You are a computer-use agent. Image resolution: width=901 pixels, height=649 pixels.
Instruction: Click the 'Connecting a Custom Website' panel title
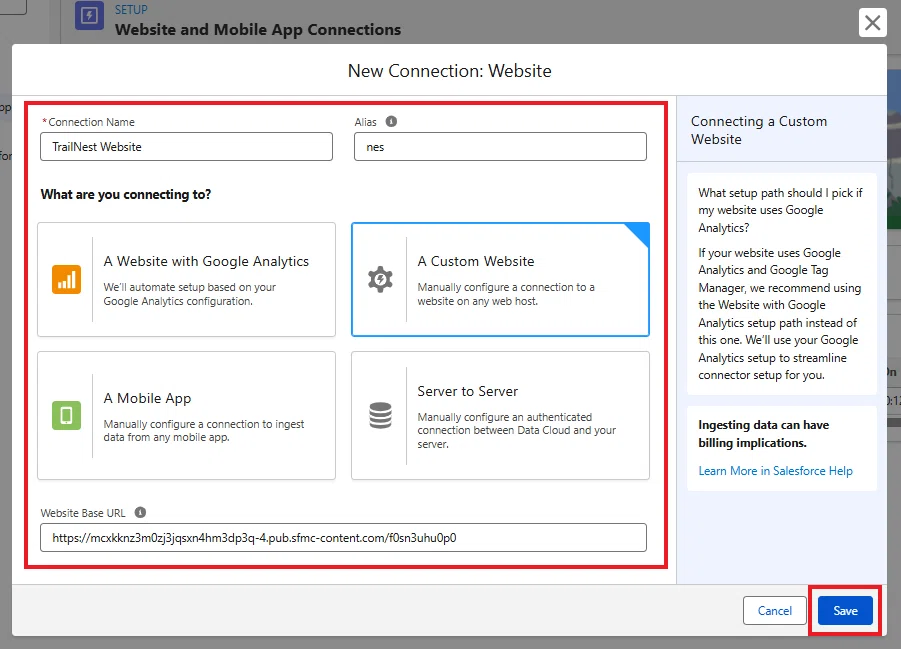tap(759, 130)
